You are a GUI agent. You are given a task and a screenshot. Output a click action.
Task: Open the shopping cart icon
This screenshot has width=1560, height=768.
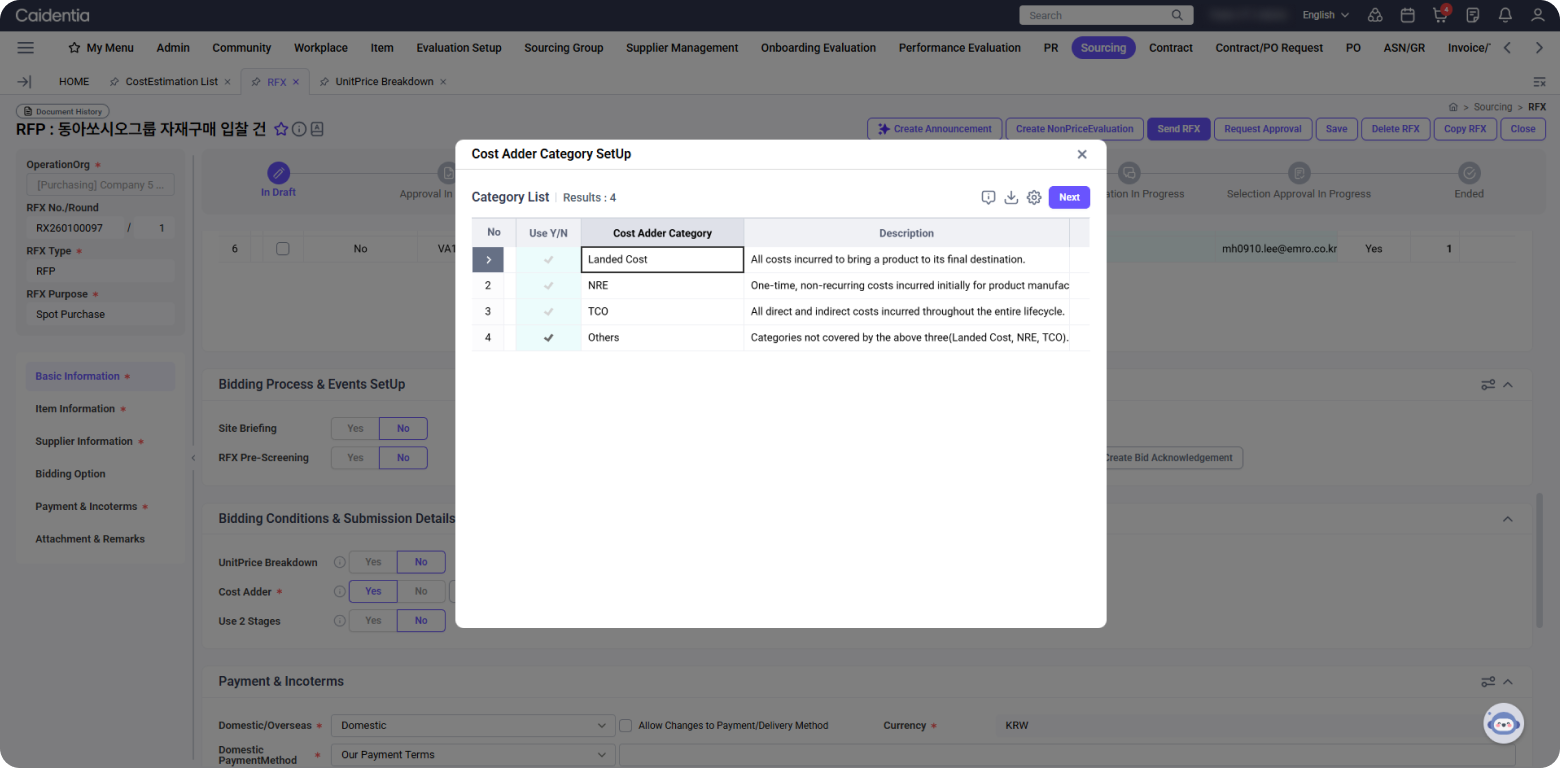pos(1440,15)
